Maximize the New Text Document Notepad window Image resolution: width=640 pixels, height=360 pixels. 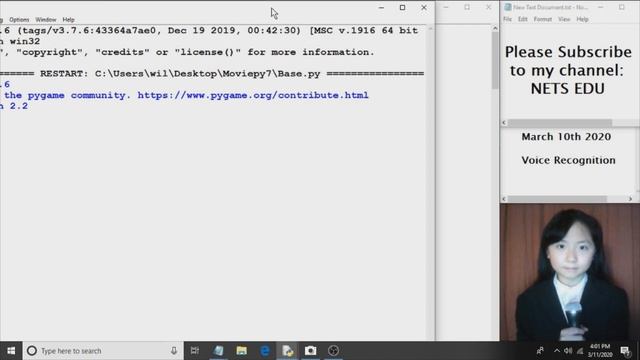pos(622,7)
